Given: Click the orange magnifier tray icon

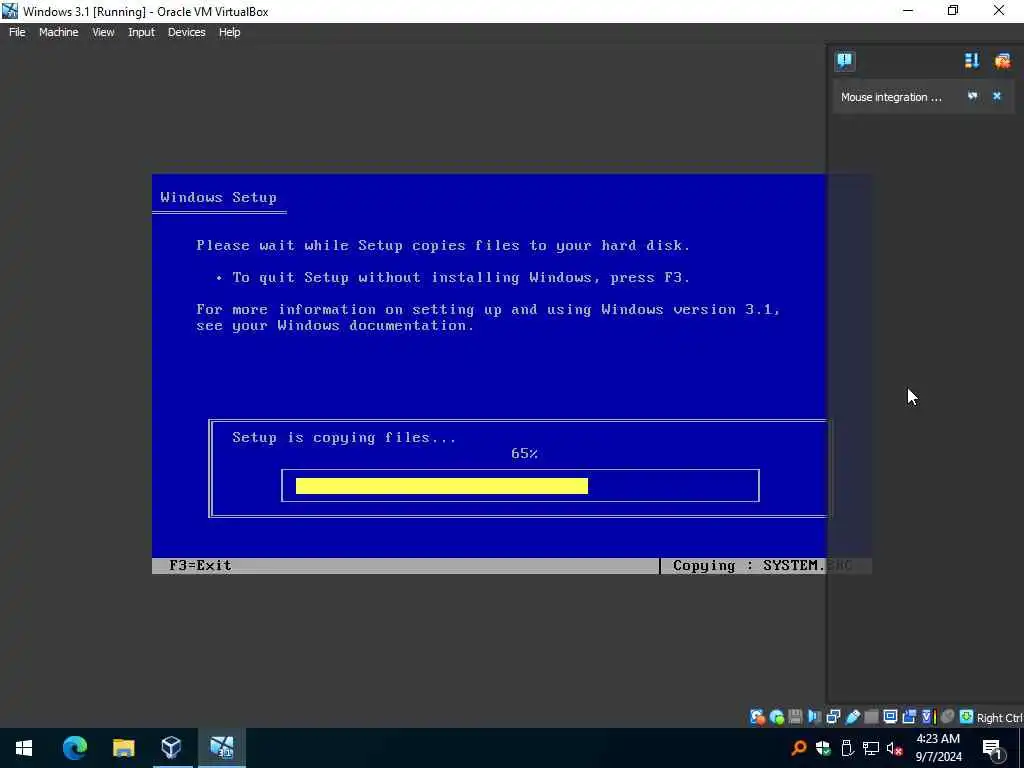Looking at the screenshot, I should coord(799,748).
